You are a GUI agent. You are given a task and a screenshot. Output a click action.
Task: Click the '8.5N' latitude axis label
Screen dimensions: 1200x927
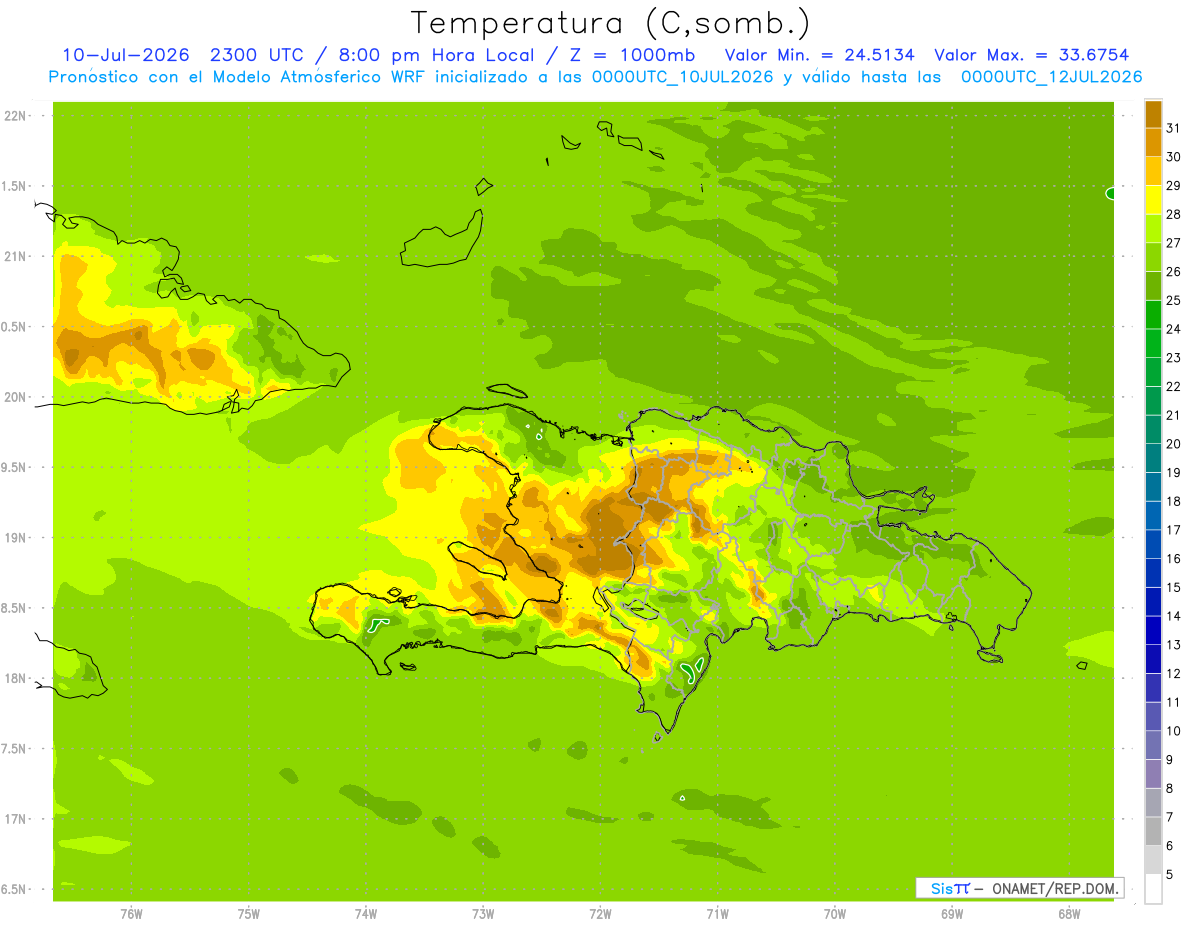(15, 608)
